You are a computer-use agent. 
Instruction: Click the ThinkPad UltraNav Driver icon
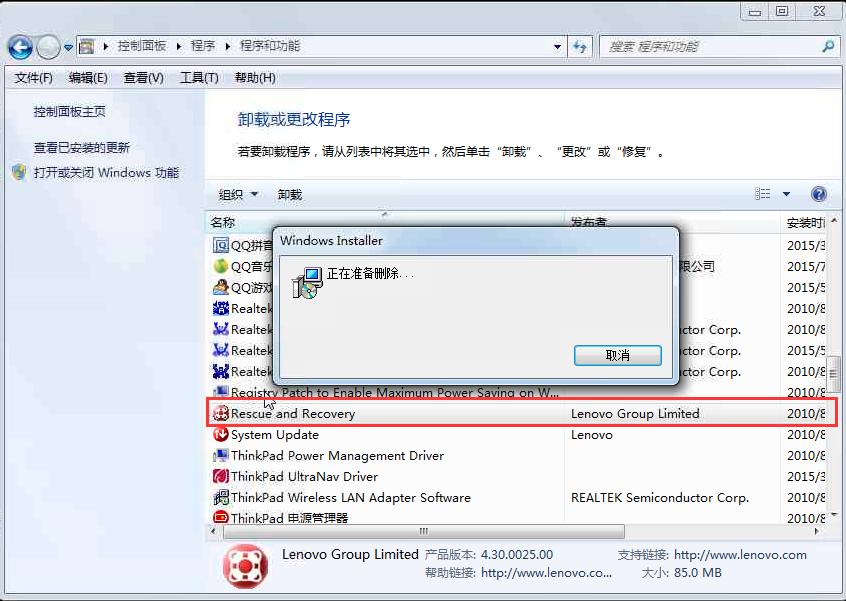[x=221, y=477]
